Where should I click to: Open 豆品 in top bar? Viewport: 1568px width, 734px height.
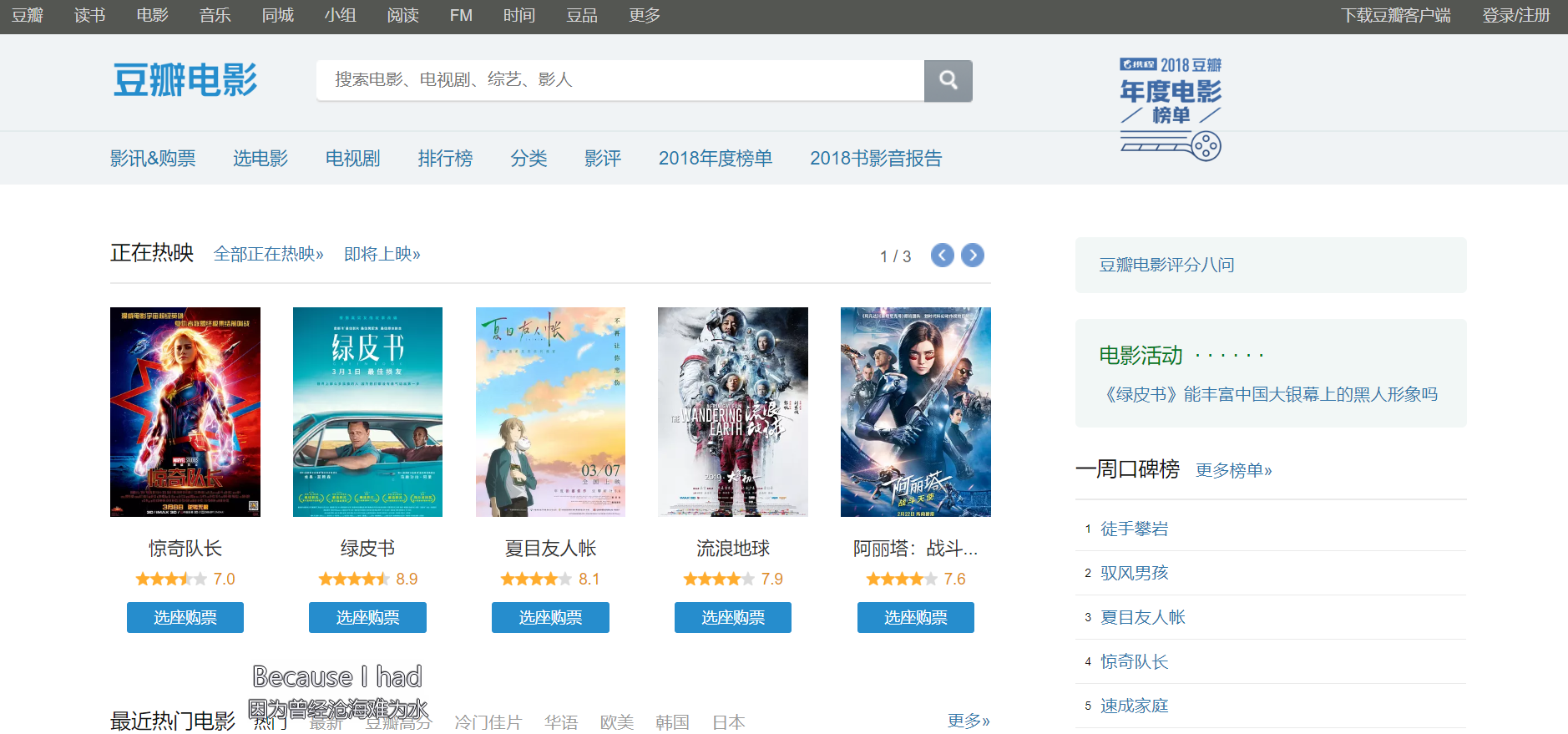click(582, 15)
